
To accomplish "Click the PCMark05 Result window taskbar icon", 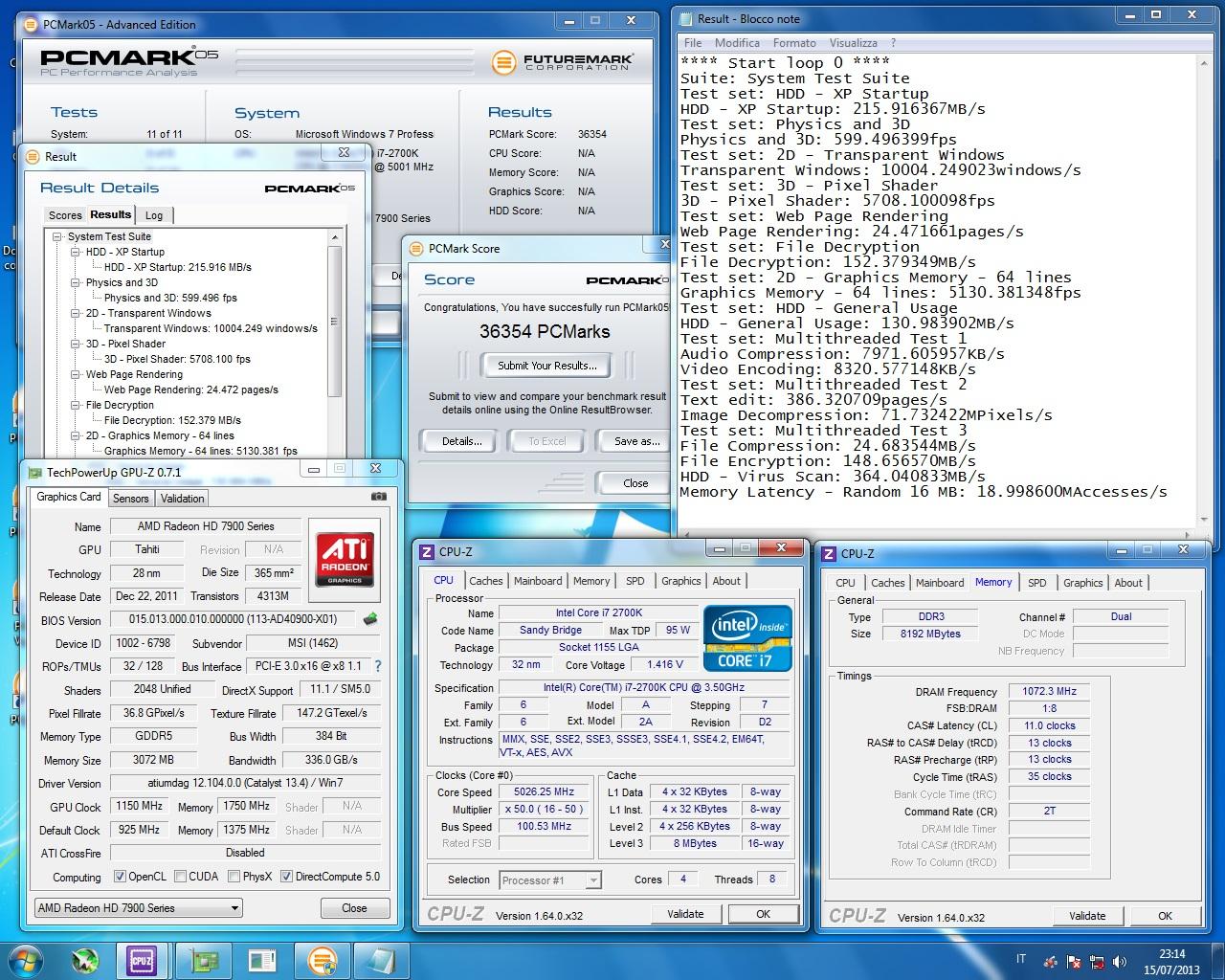I will click(261, 960).
